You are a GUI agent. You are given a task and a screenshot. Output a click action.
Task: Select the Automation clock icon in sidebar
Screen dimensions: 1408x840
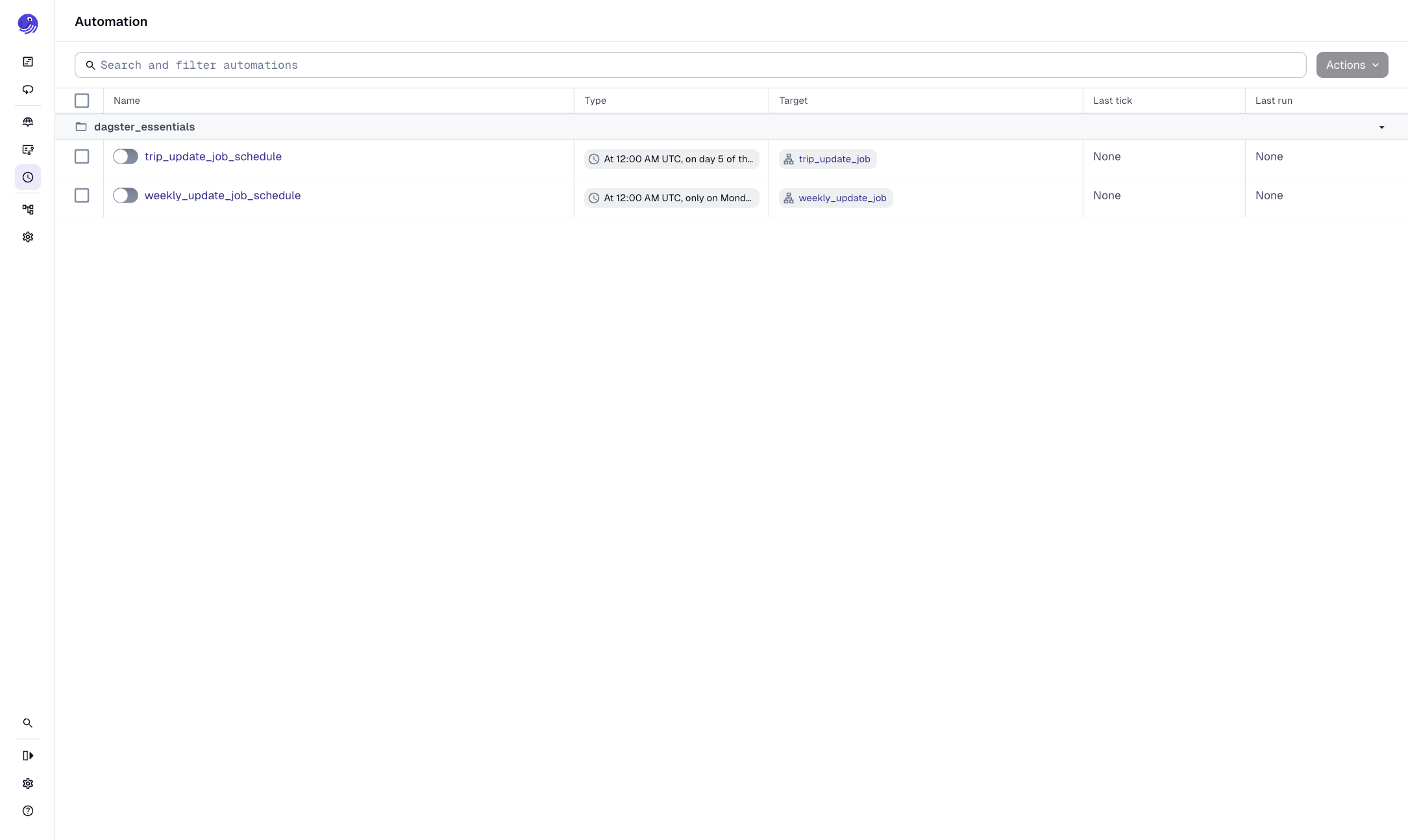coord(28,177)
